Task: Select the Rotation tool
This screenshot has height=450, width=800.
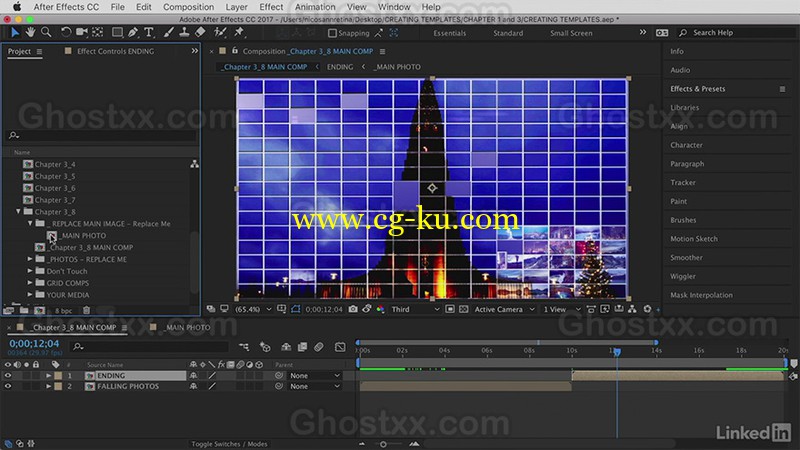Action: click(66, 33)
